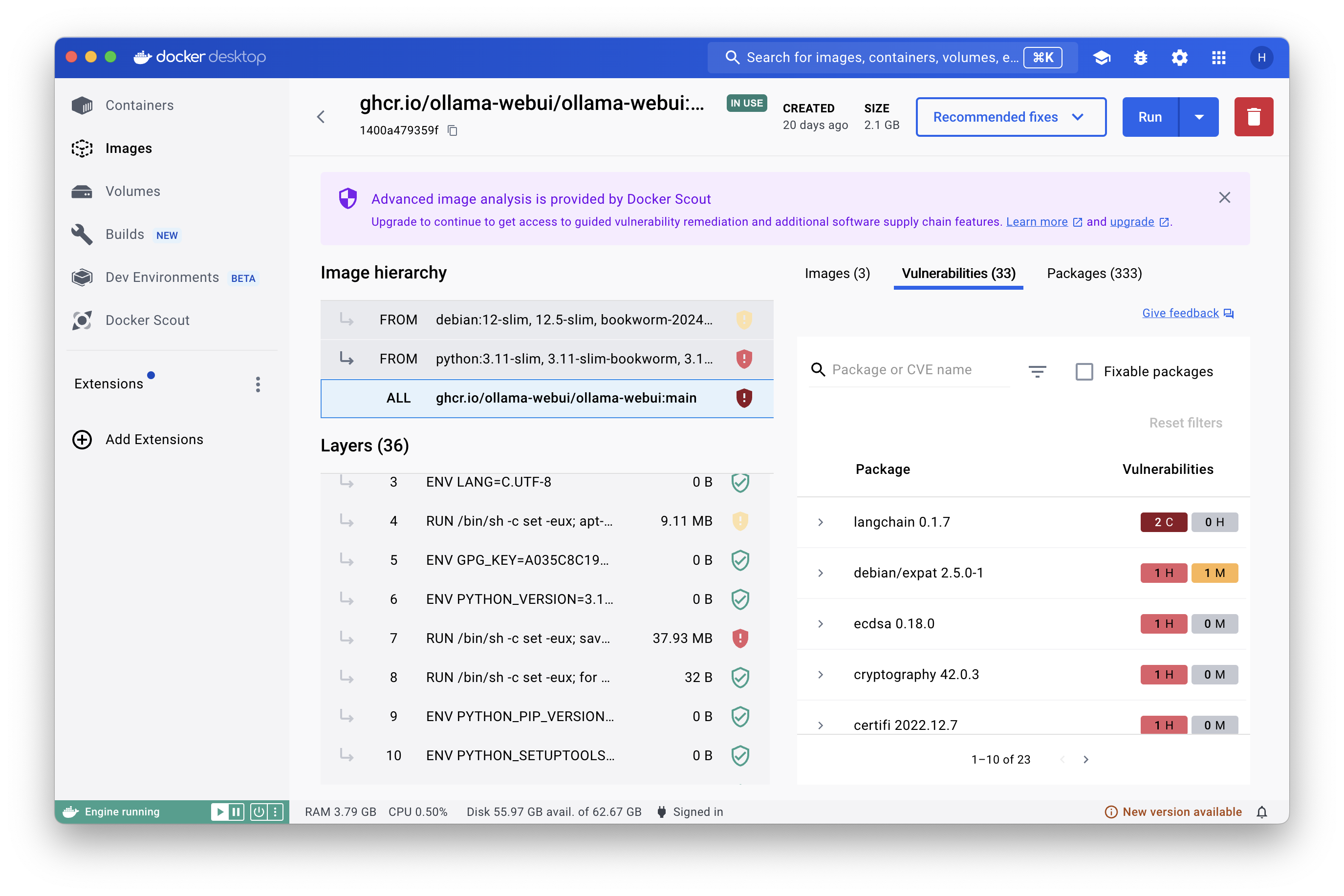This screenshot has height=896, width=1344.
Task: Expand the Recommended fixes dropdown
Action: click(x=1010, y=117)
